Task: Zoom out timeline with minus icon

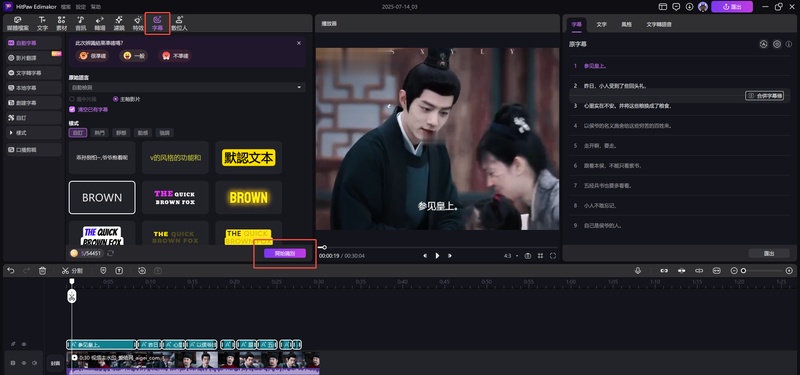Action: point(734,271)
